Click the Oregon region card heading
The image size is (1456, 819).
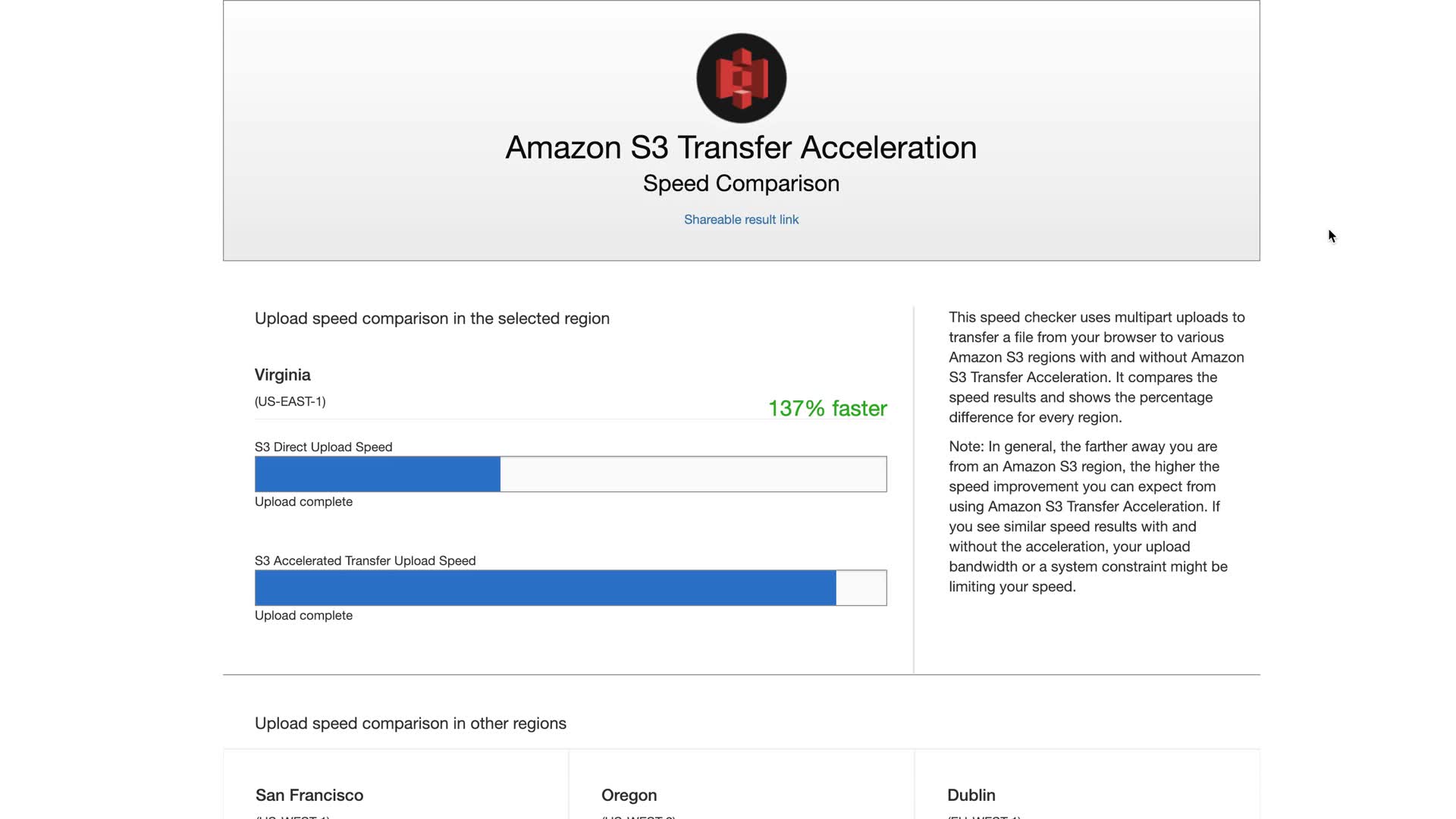click(629, 795)
